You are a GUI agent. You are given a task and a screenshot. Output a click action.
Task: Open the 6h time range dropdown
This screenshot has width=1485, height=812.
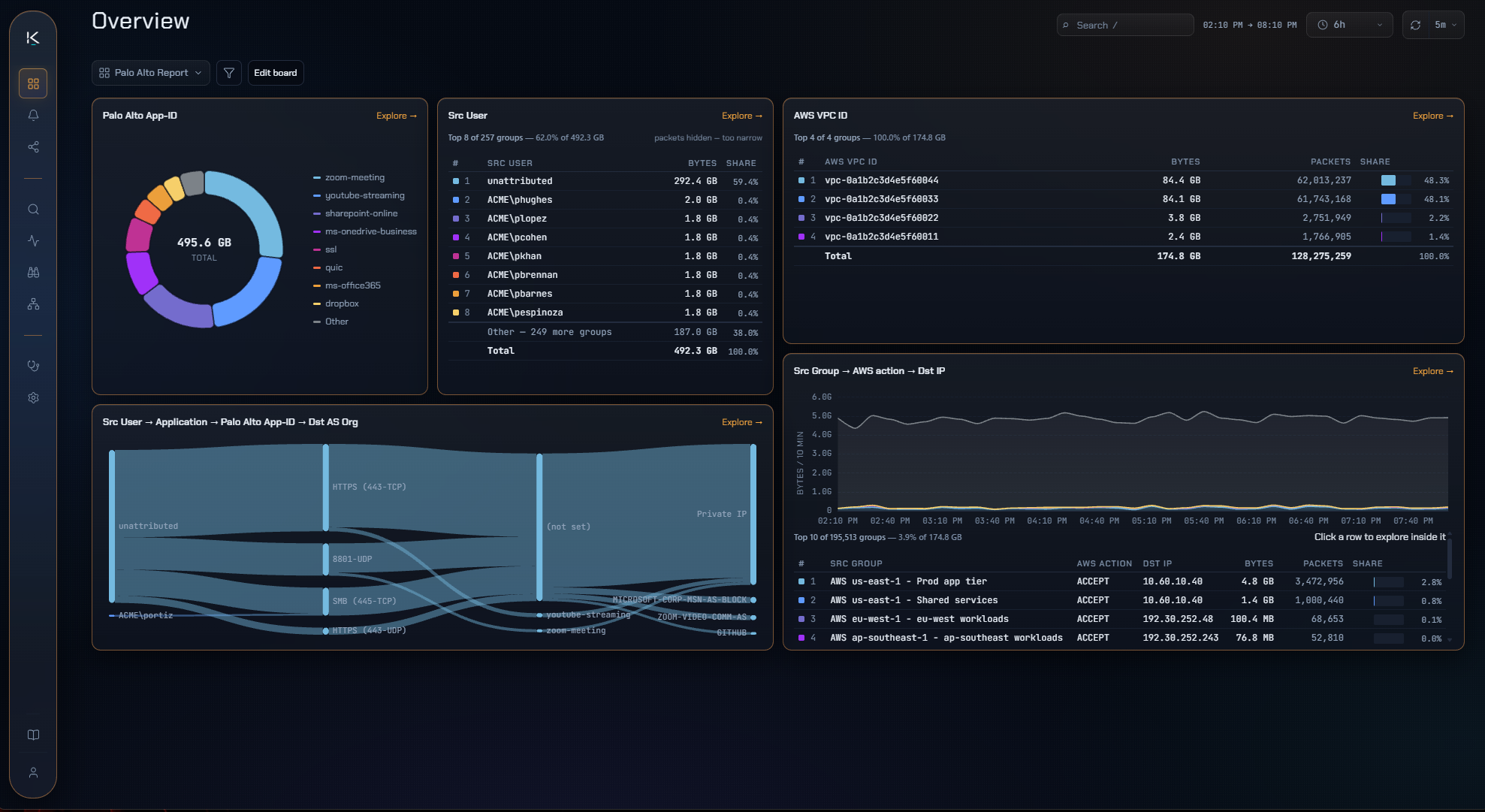tap(1350, 25)
